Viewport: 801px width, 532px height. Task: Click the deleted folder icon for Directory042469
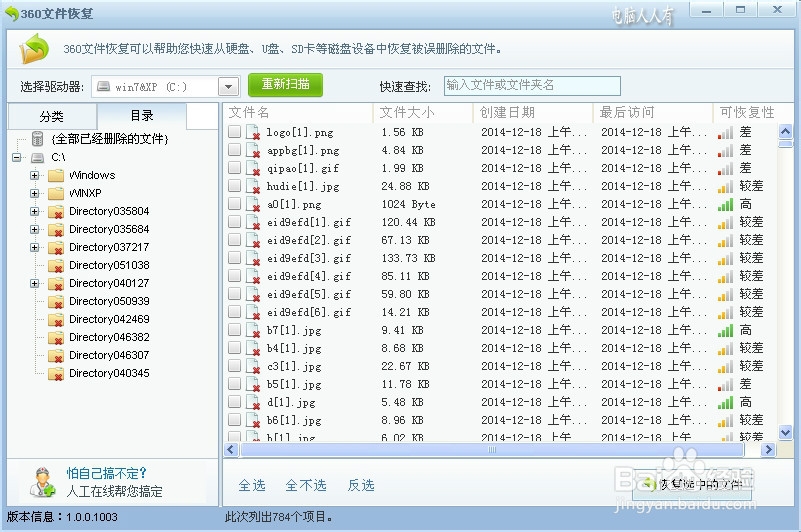click(56, 319)
